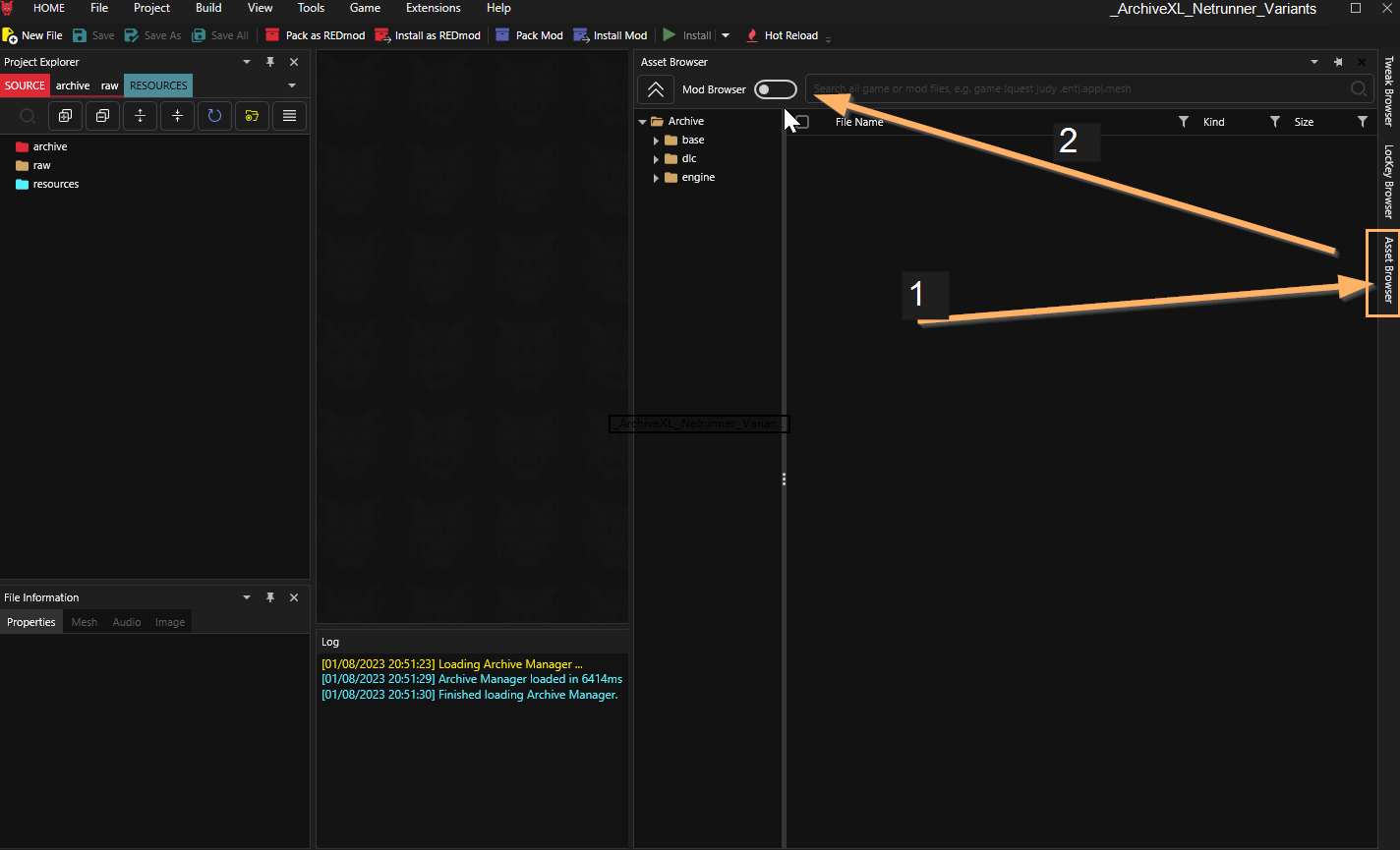Pin the File Information panel
Screen dimensions: 1400x850
click(x=270, y=597)
